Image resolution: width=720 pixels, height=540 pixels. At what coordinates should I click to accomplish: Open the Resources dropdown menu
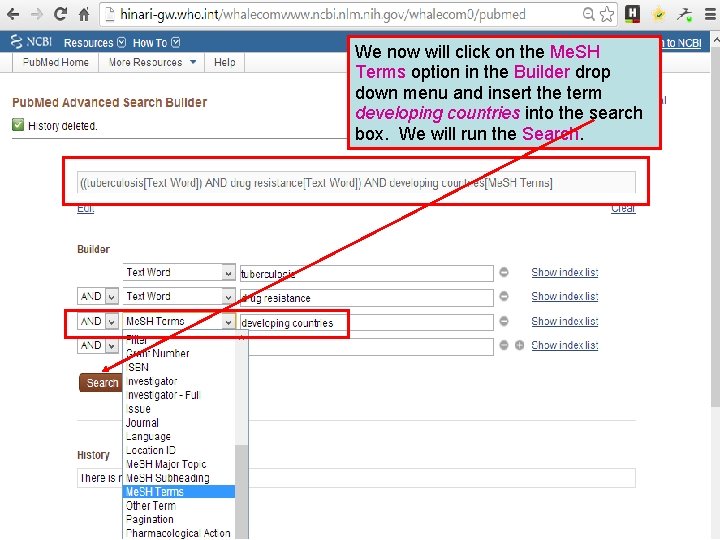pos(95,43)
